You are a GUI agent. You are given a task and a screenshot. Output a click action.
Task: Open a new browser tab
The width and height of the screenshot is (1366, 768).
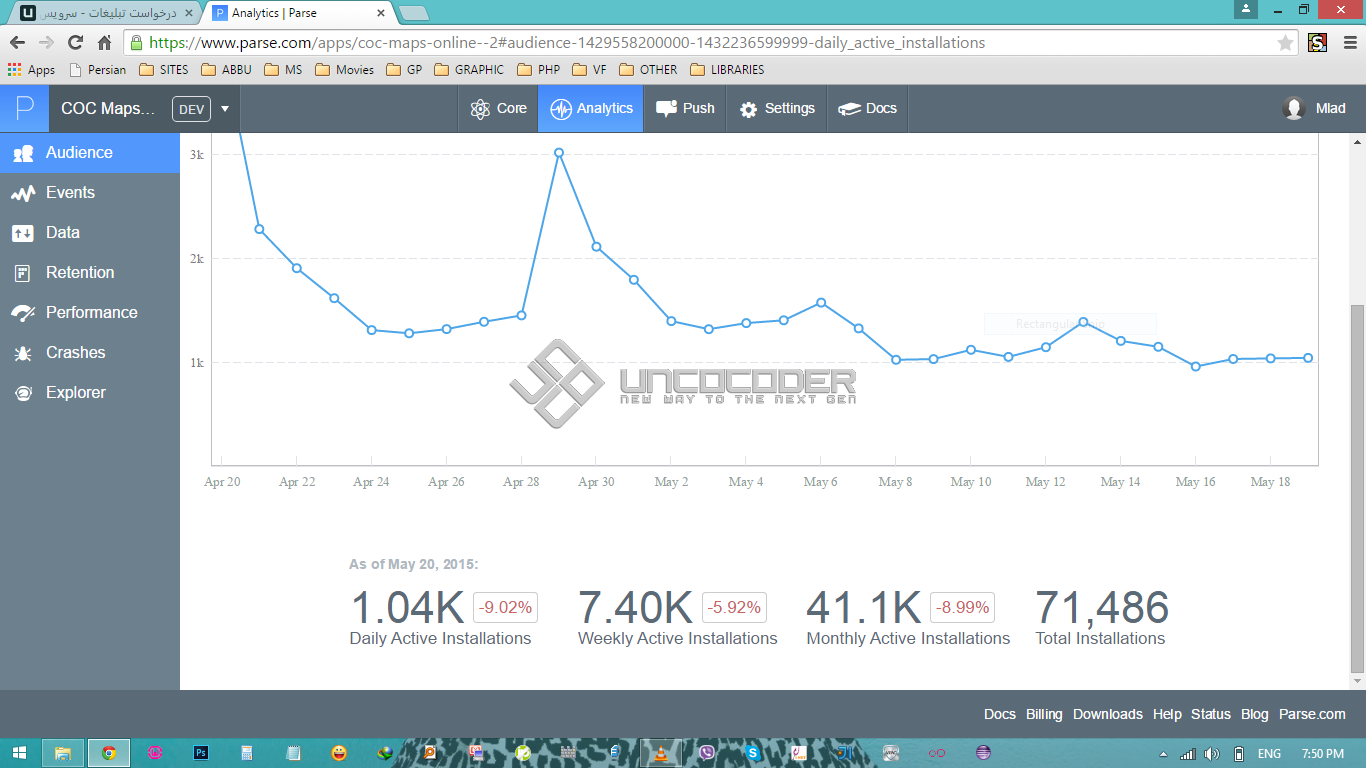click(x=413, y=13)
